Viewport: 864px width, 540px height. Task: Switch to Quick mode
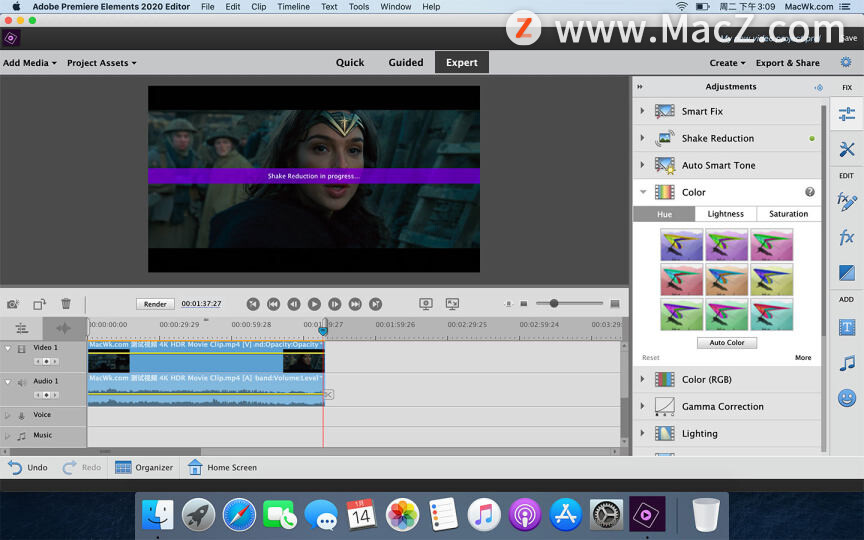click(x=350, y=62)
